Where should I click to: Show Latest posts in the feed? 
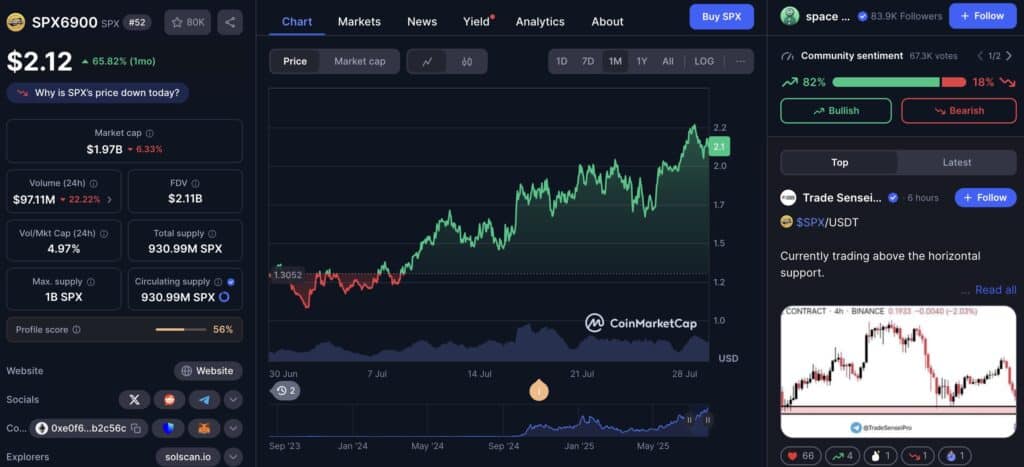[x=957, y=163]
